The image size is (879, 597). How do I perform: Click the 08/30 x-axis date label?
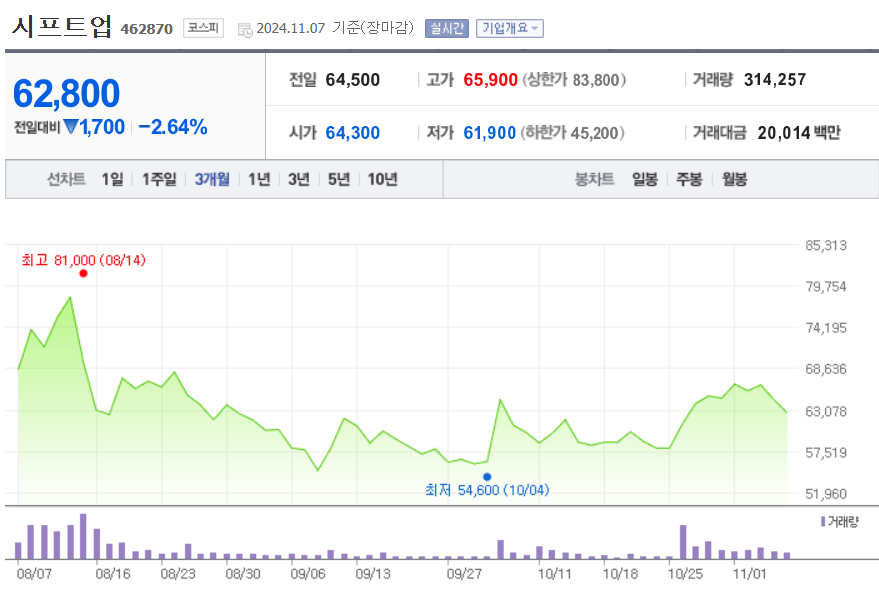(x=243, y=574)
